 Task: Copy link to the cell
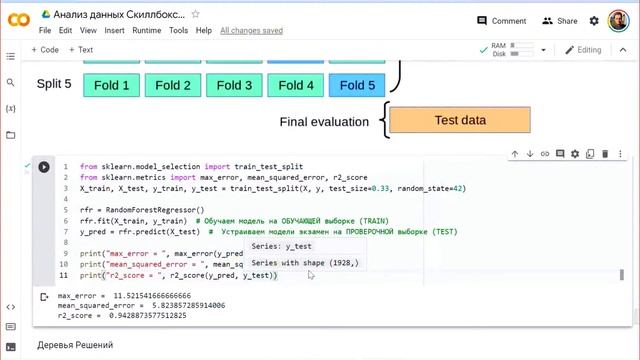[x=545, y=154]
